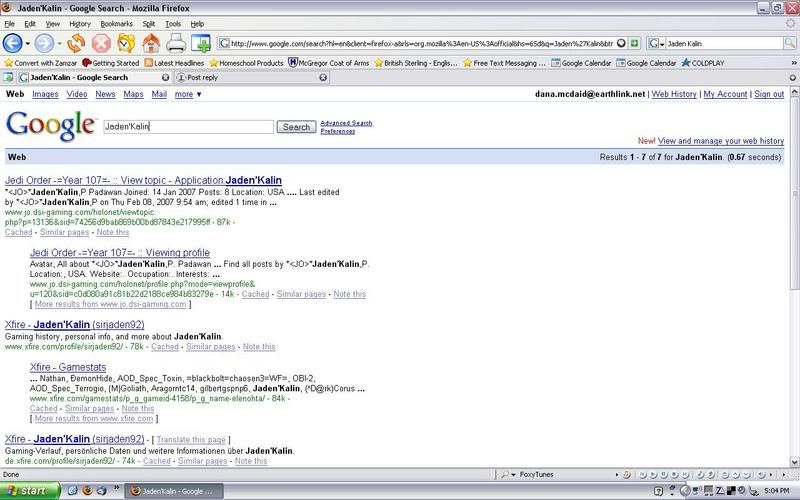Open the Back history dropdown arrow
Image resolution: width=800 pixels, height=500 pixels.
tap(28, 44)
